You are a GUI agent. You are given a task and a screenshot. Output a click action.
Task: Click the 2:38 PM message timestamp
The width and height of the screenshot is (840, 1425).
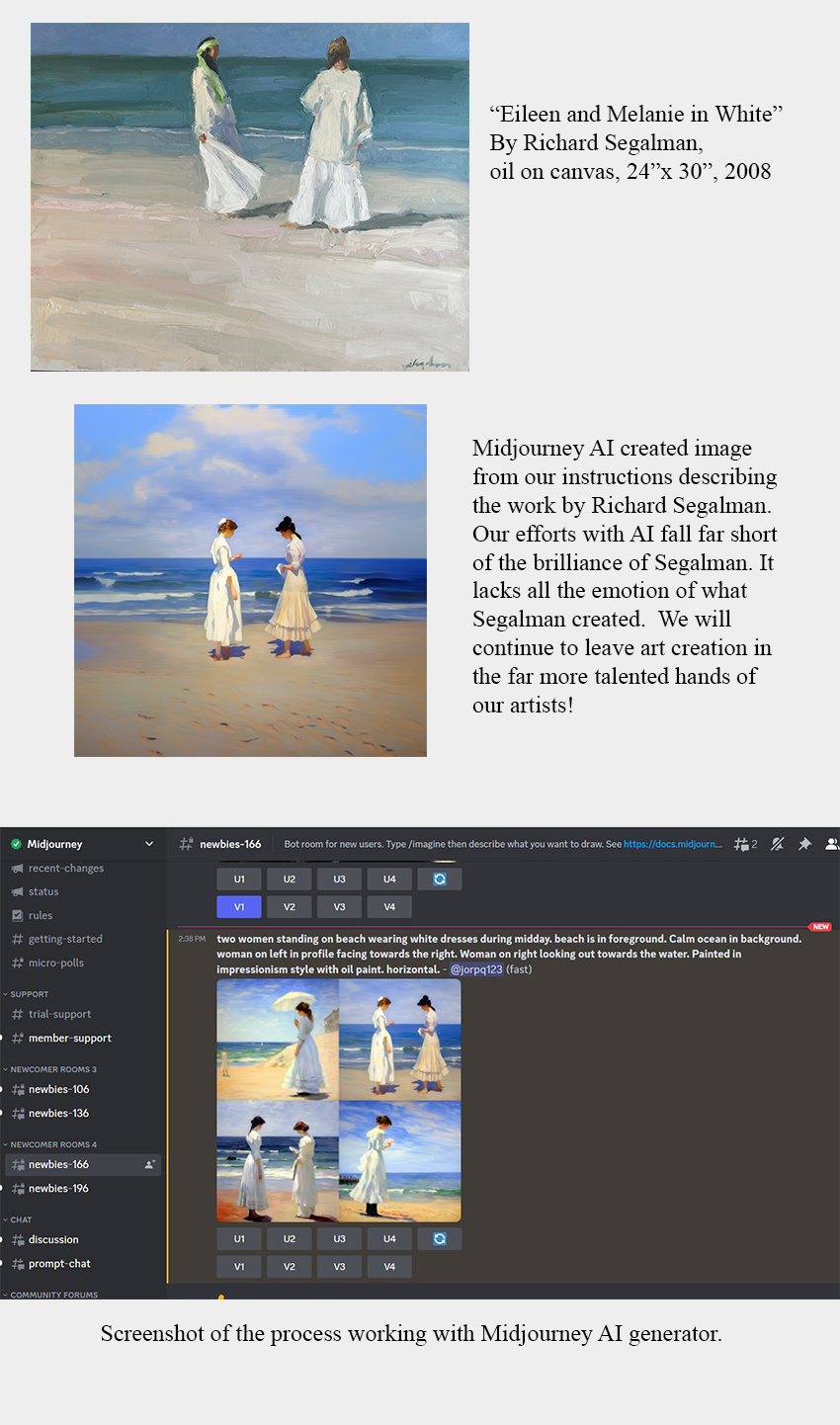(x=192, y=939)
